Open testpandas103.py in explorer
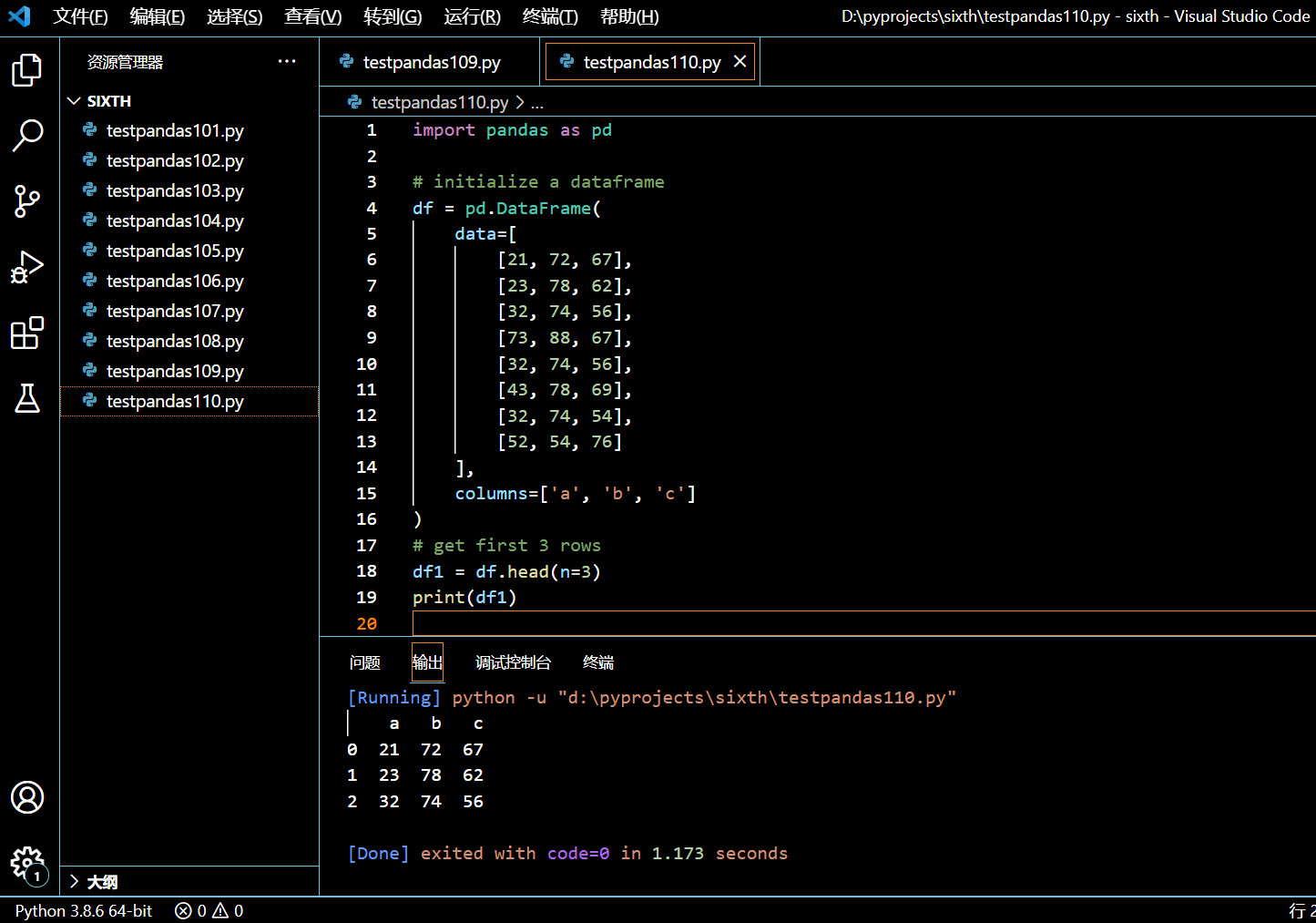 pos(189,190)
